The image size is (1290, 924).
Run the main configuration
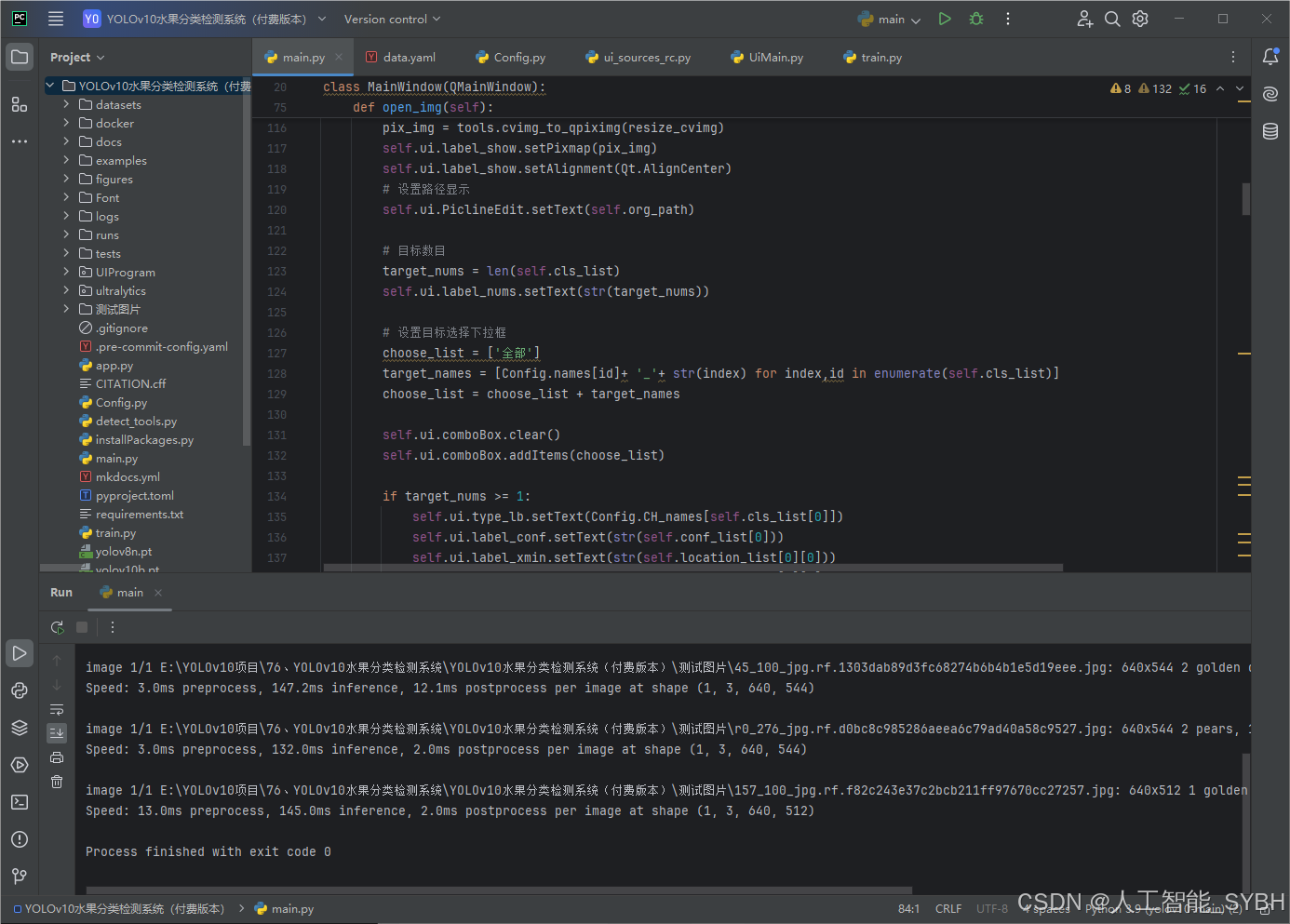click(x=945, y=19)
